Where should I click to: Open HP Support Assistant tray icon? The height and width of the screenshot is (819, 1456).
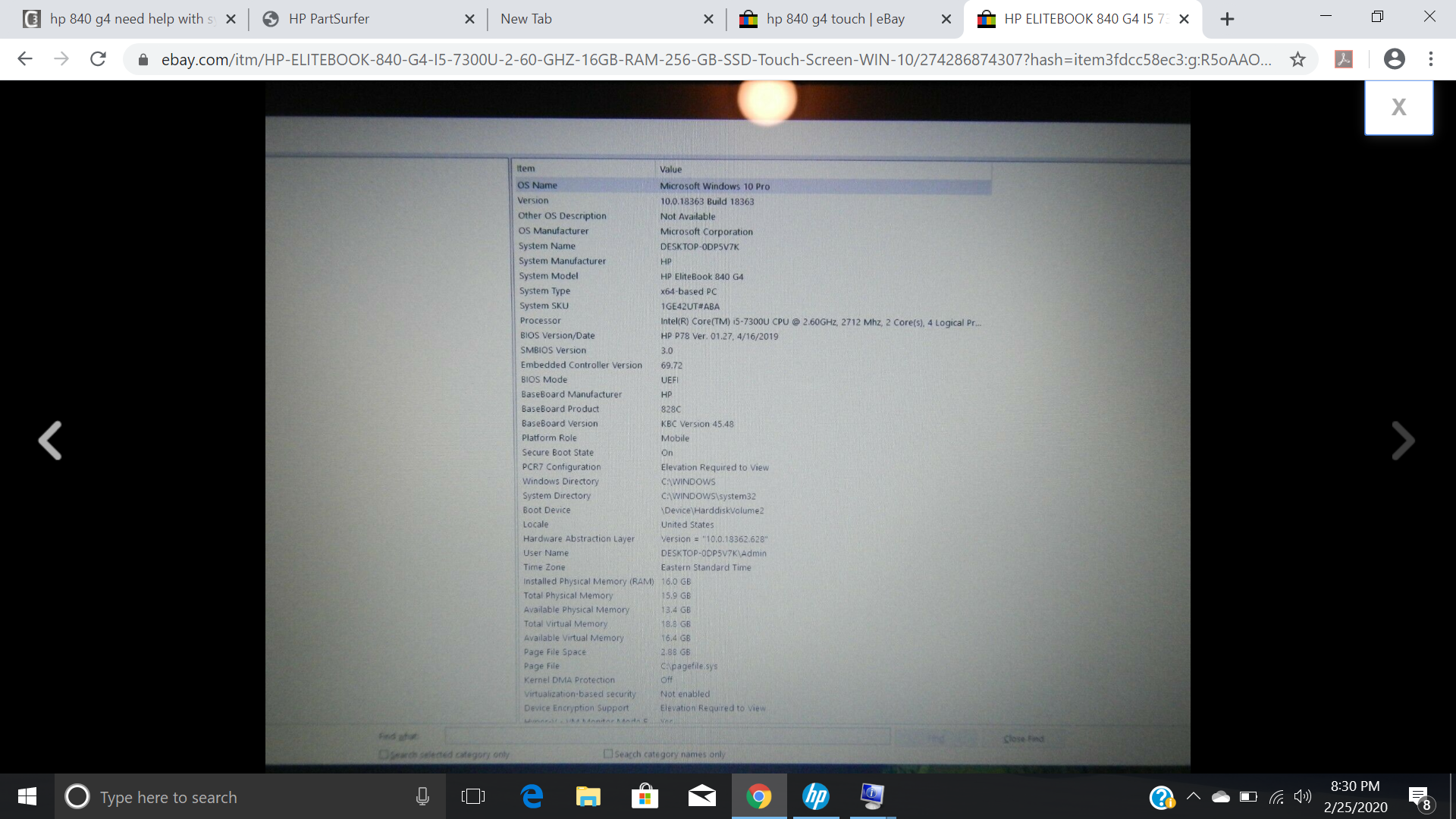pos(1162,797)
